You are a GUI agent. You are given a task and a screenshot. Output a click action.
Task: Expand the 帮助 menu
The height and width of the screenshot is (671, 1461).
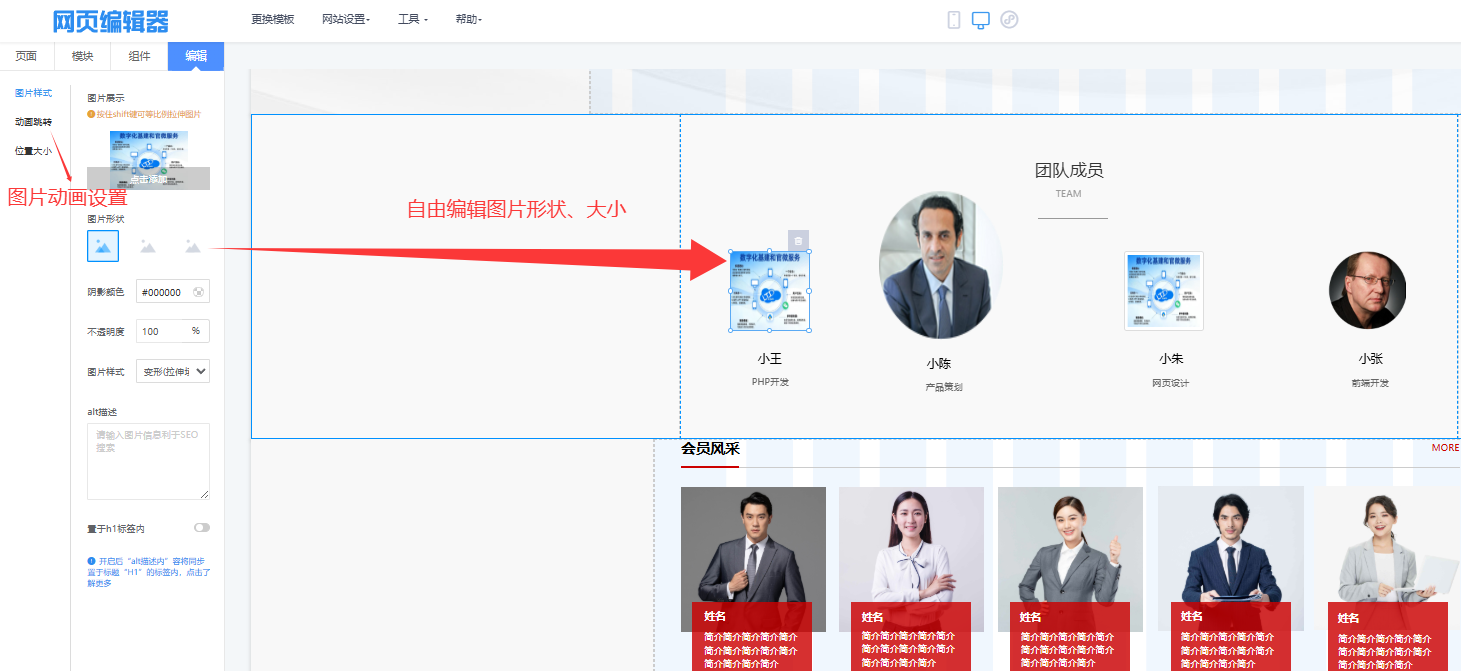(468, 20)
